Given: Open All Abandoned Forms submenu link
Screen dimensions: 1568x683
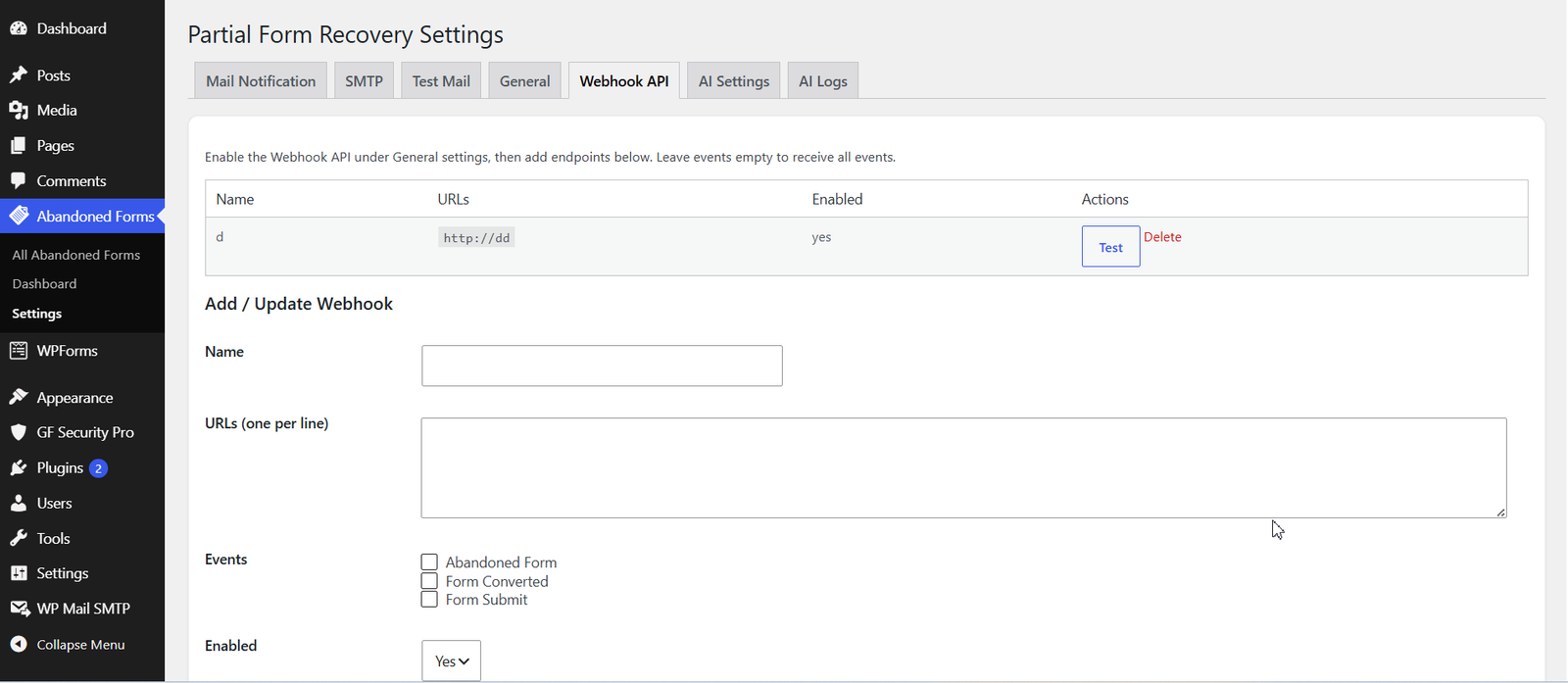Looking at the screenshot, I should click(76, 255).
